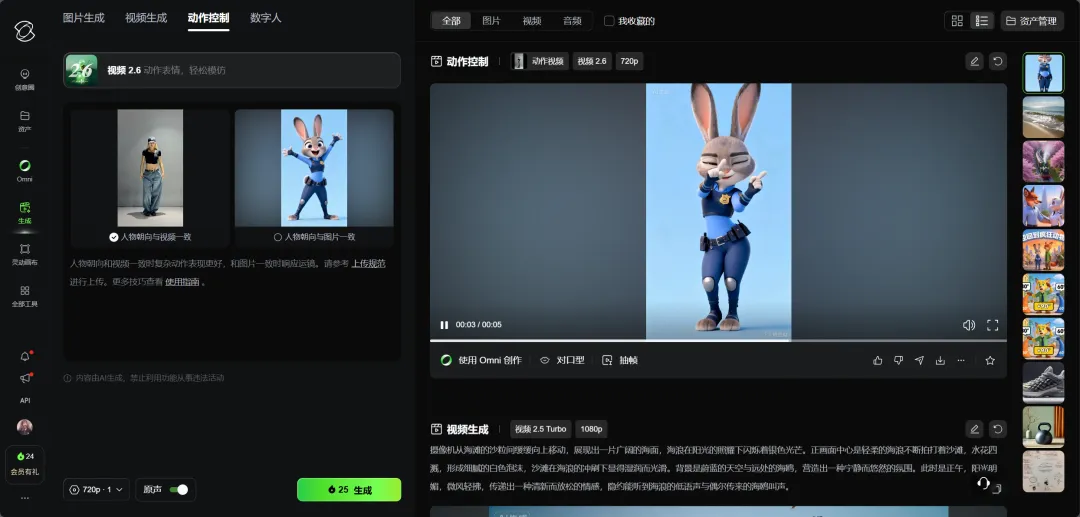Click the 对口型 lip sync button
1080x517 pixels.
point(562,360)
